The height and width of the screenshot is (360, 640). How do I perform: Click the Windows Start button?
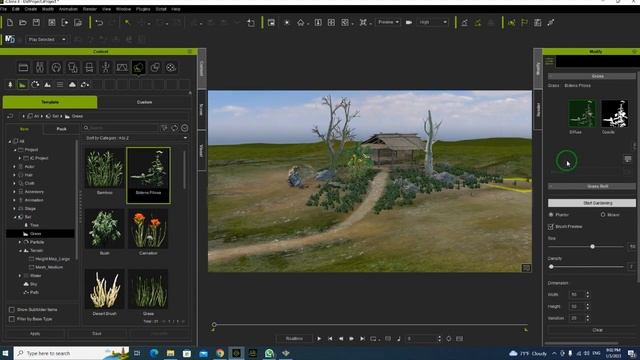(5, 353)
